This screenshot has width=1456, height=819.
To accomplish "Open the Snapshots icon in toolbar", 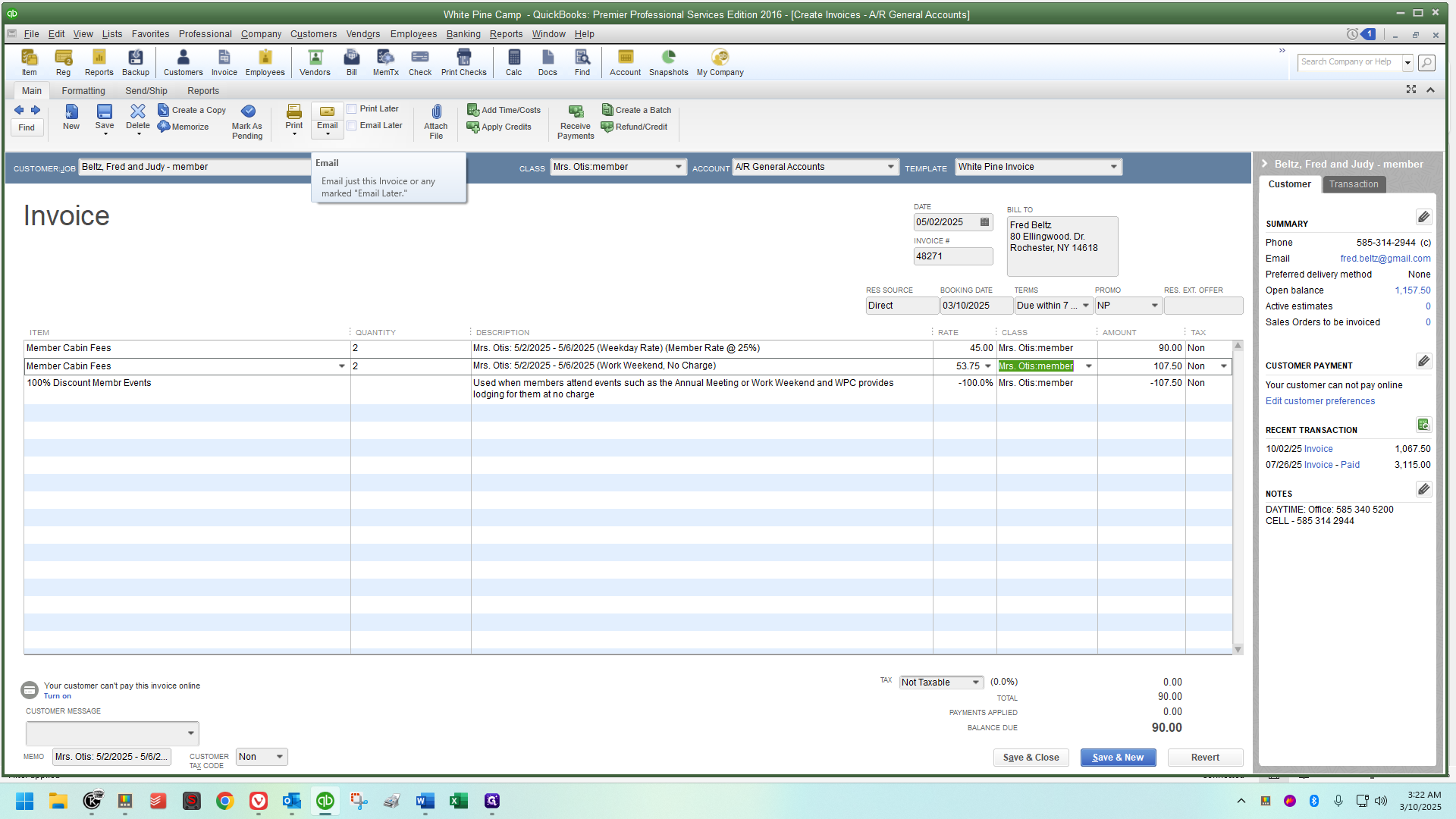I will pyautogui.click(x=668, y=58).
